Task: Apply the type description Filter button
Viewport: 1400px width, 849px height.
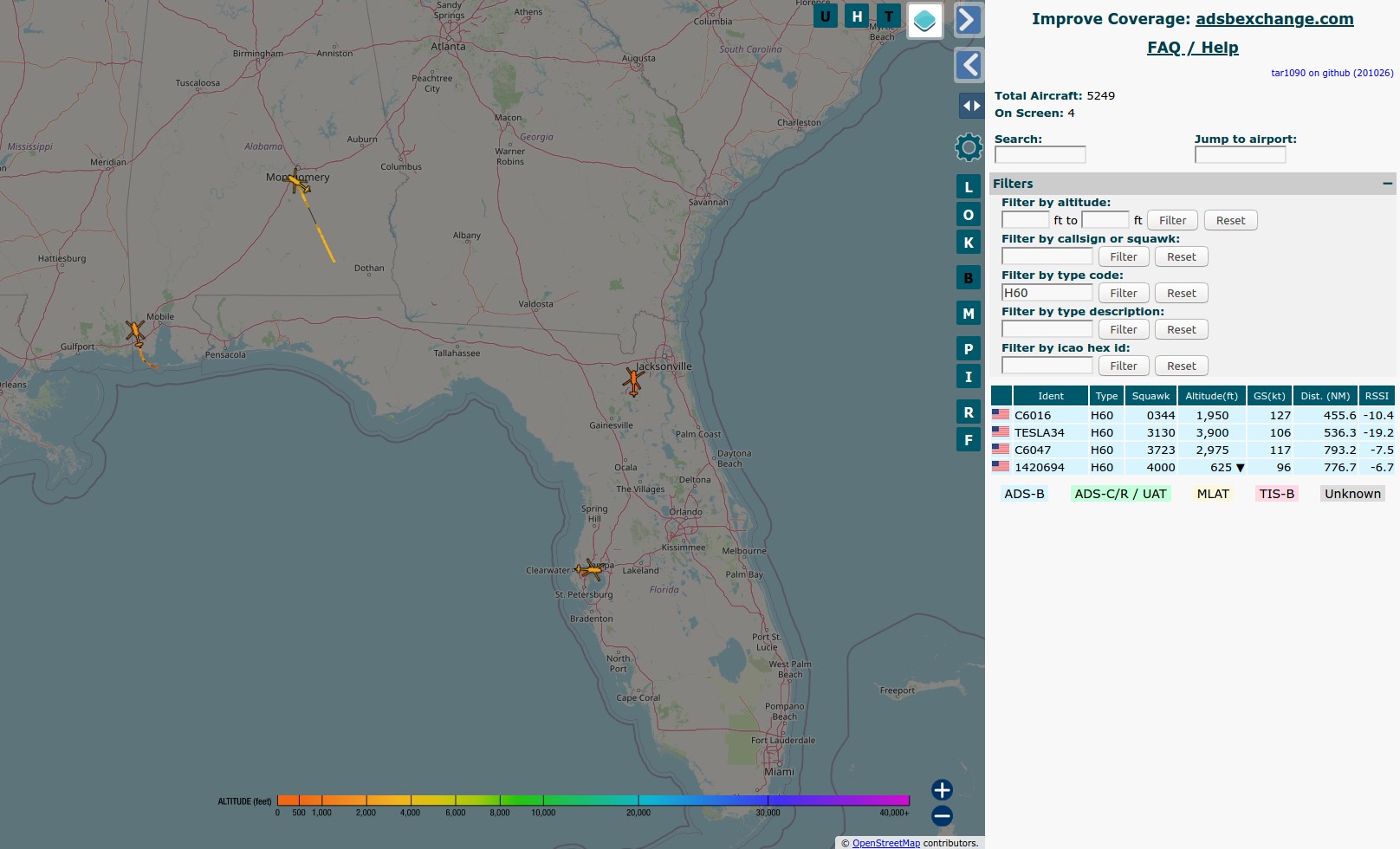Action: pos(1124,330)
